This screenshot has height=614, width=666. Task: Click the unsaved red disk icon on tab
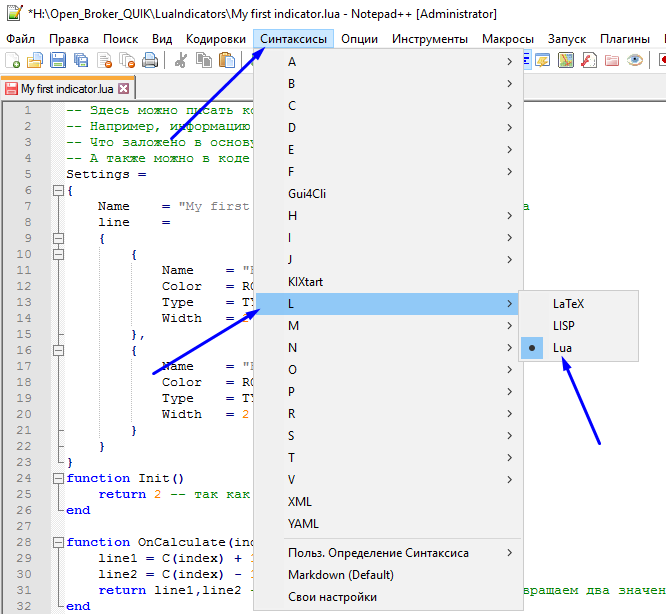point(11,89)
